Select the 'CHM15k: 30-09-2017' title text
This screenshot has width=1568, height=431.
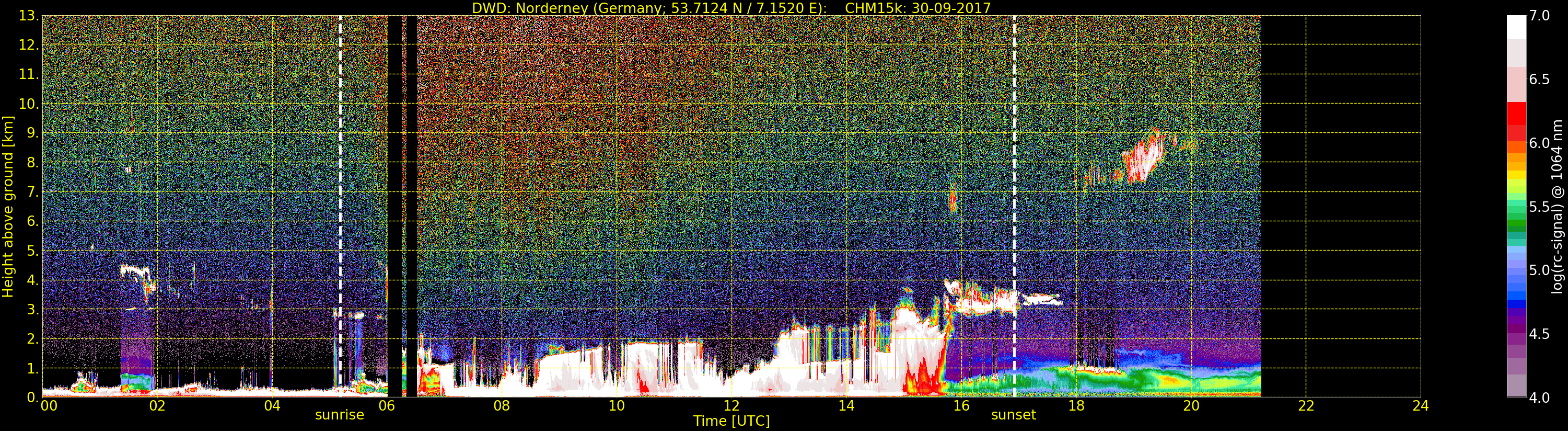(918, 8)
